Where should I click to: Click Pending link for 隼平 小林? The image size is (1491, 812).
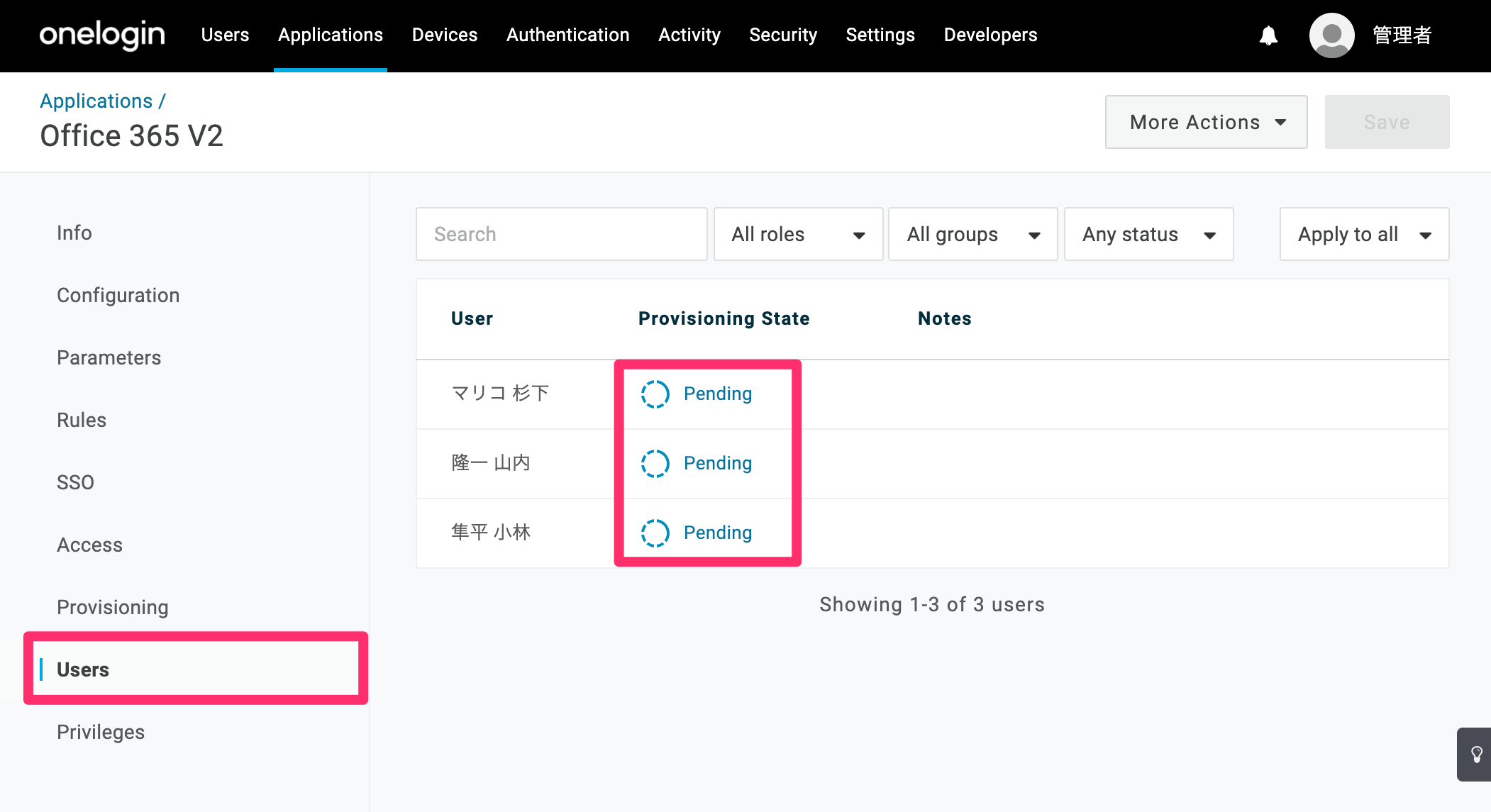717,533
